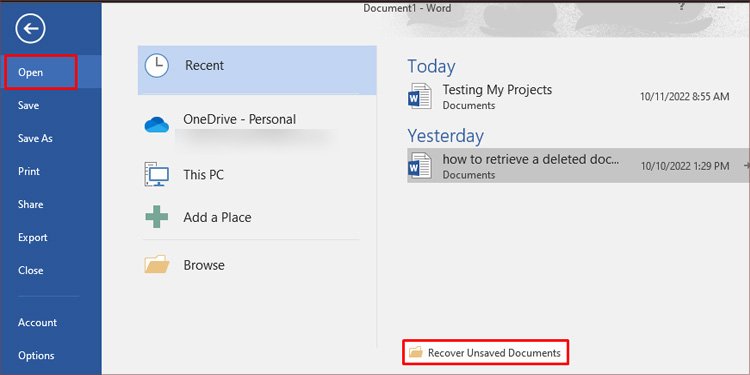This screenshot has width=750, height=375.
Task: Click the Today group heading
Action: click(431, 66)
